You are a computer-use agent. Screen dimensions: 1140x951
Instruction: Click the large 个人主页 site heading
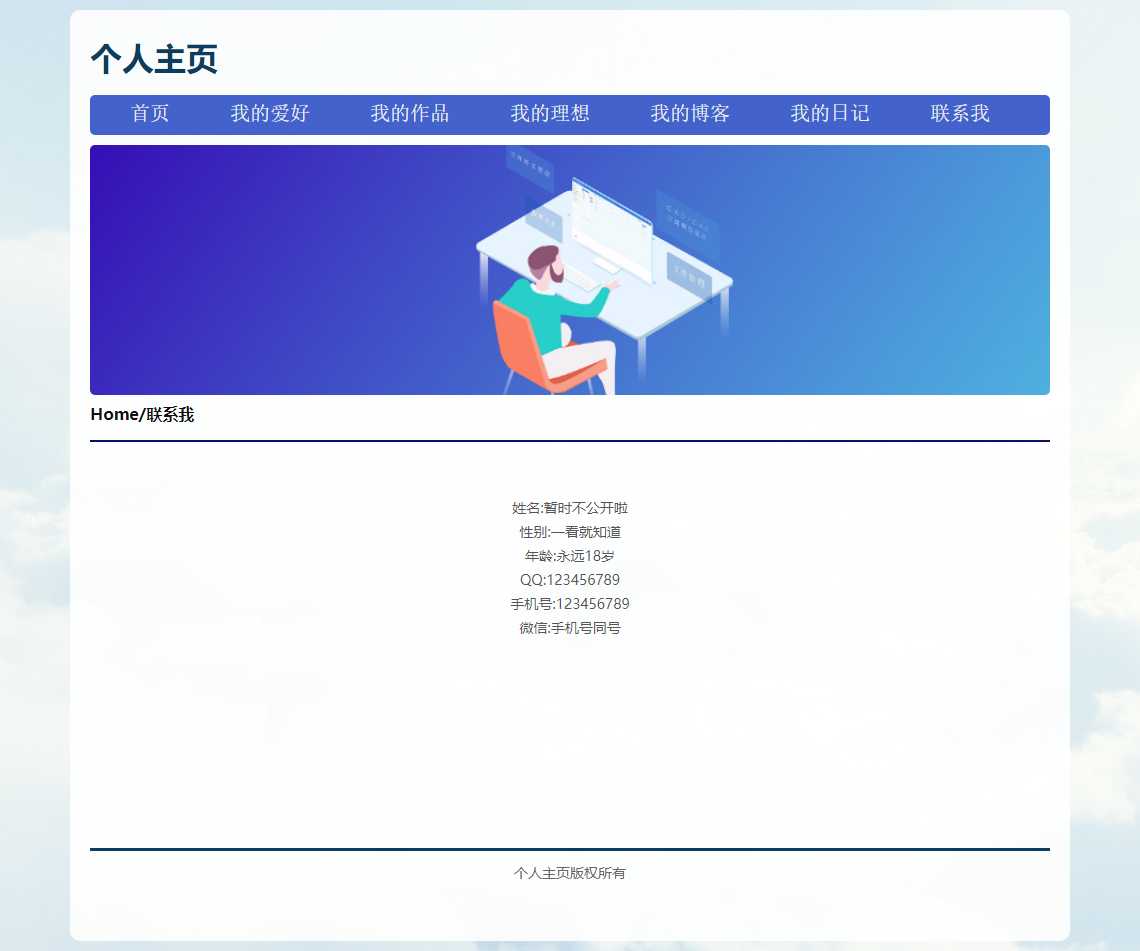(154, 60)
